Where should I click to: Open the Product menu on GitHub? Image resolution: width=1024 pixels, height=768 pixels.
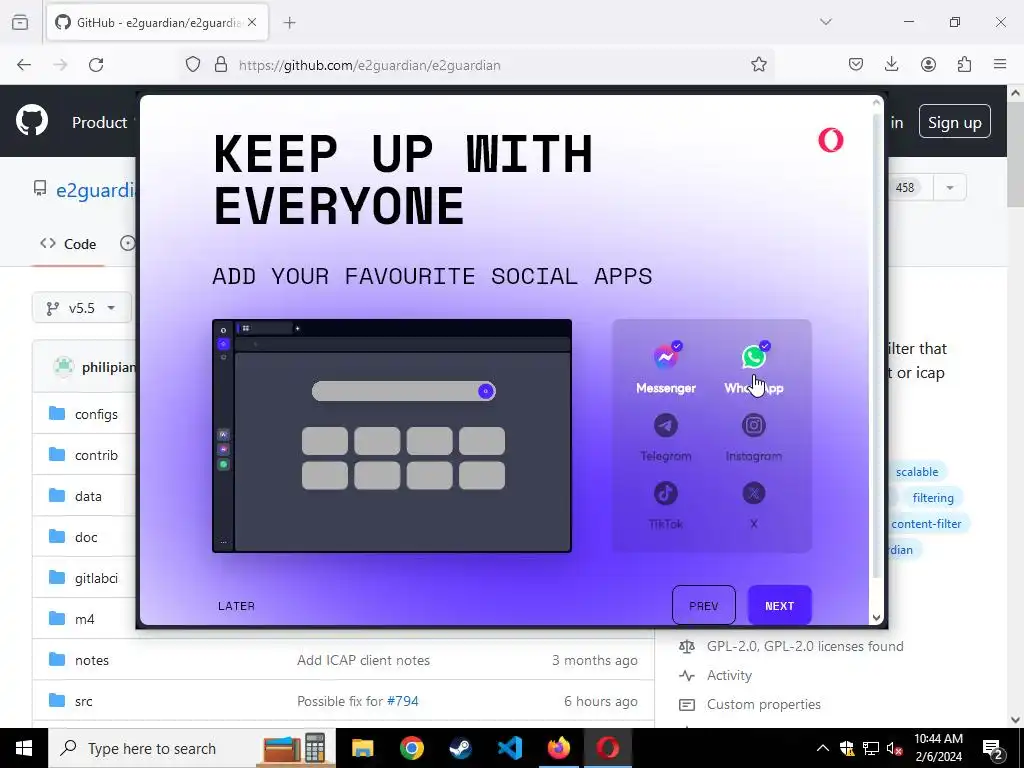tap(100, 123)
